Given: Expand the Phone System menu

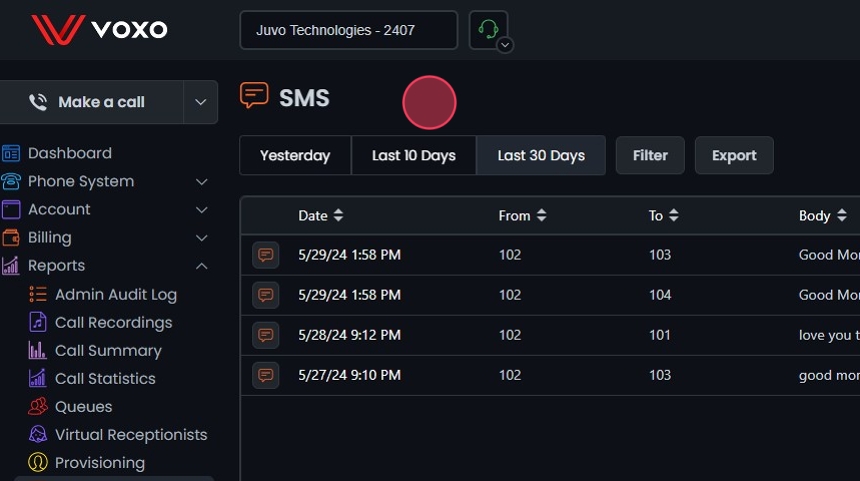Looking at the screenshot, I should [201, 182].
